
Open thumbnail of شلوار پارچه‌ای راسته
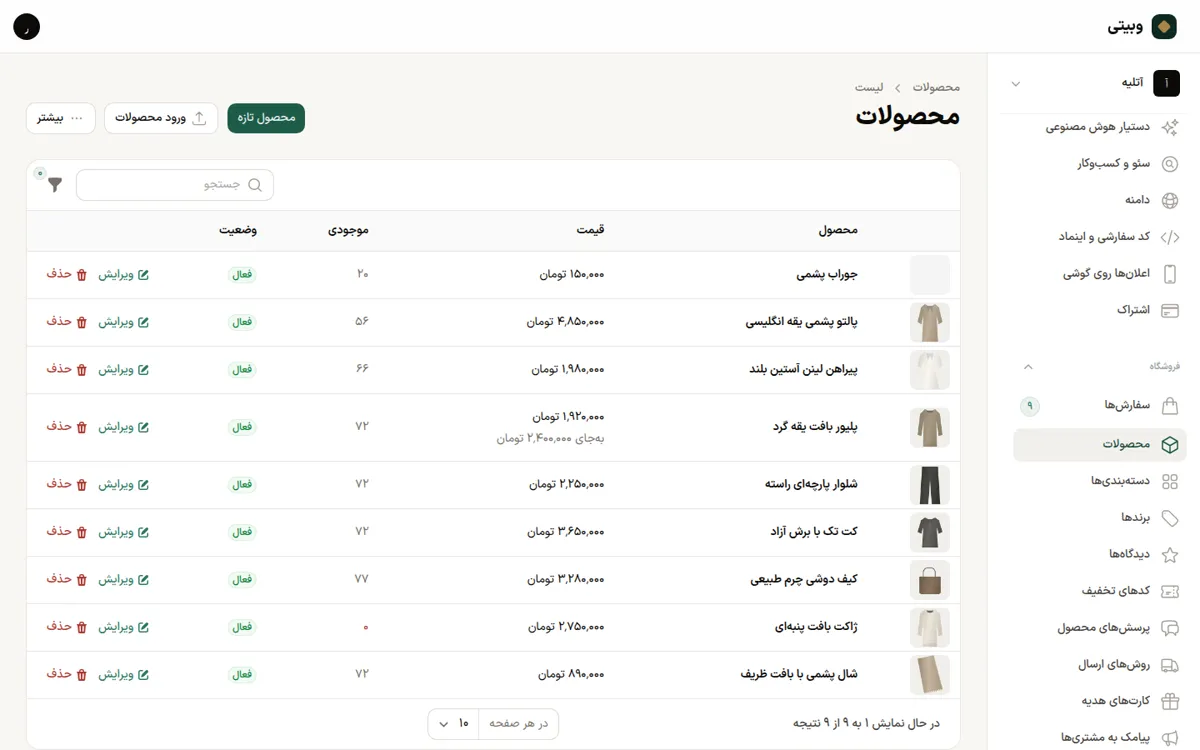[930, 485]
